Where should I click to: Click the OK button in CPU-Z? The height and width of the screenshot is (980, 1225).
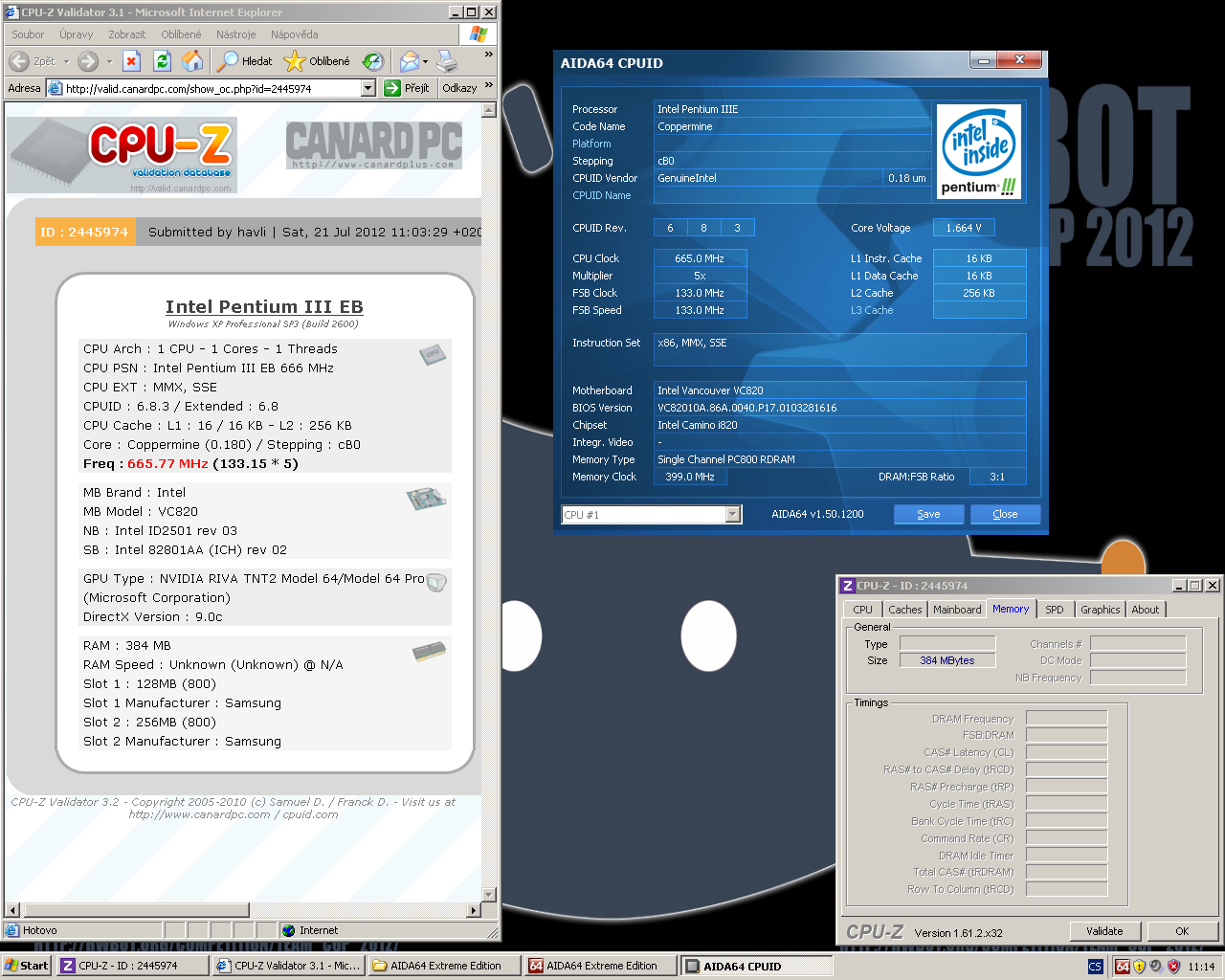[1182, 931]
